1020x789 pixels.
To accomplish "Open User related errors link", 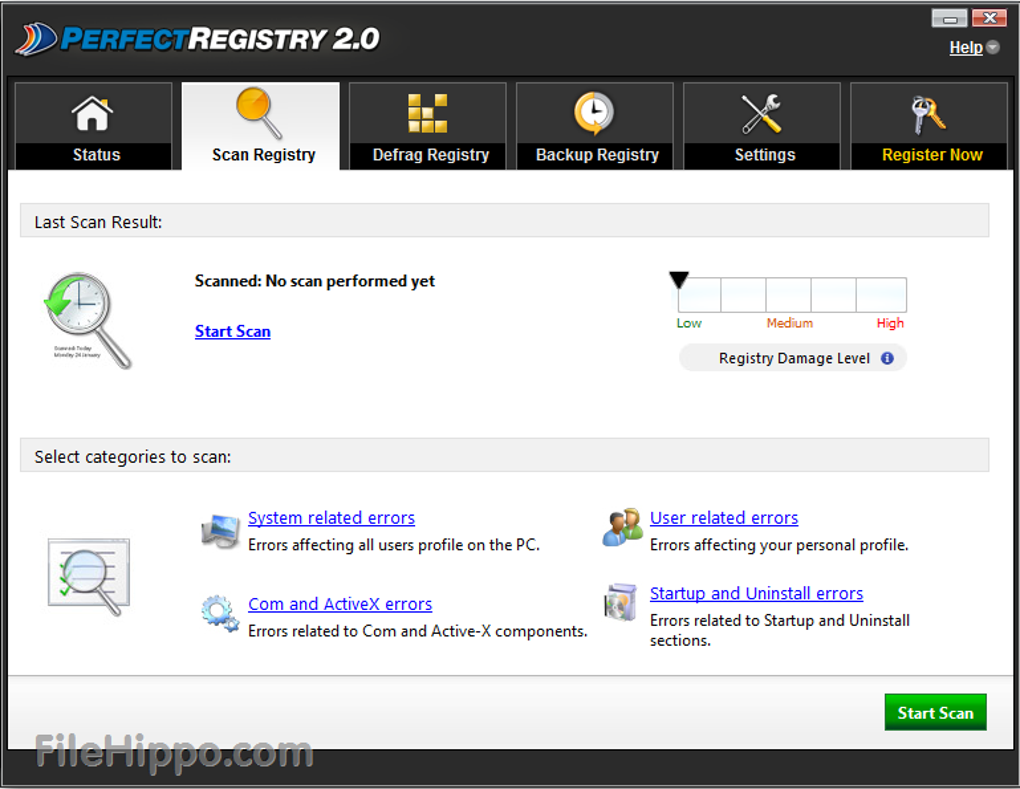I will (724, 518).
